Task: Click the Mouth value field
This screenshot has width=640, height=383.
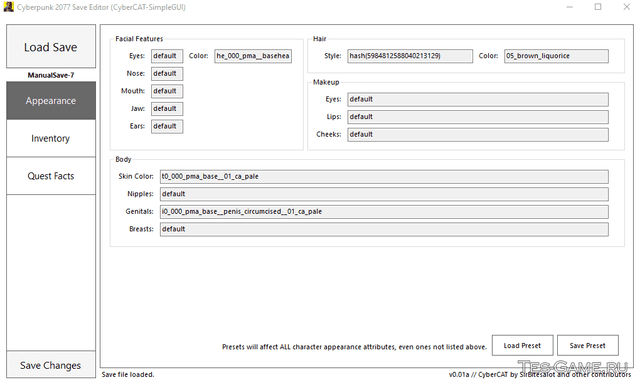Action: click(167, 91)
